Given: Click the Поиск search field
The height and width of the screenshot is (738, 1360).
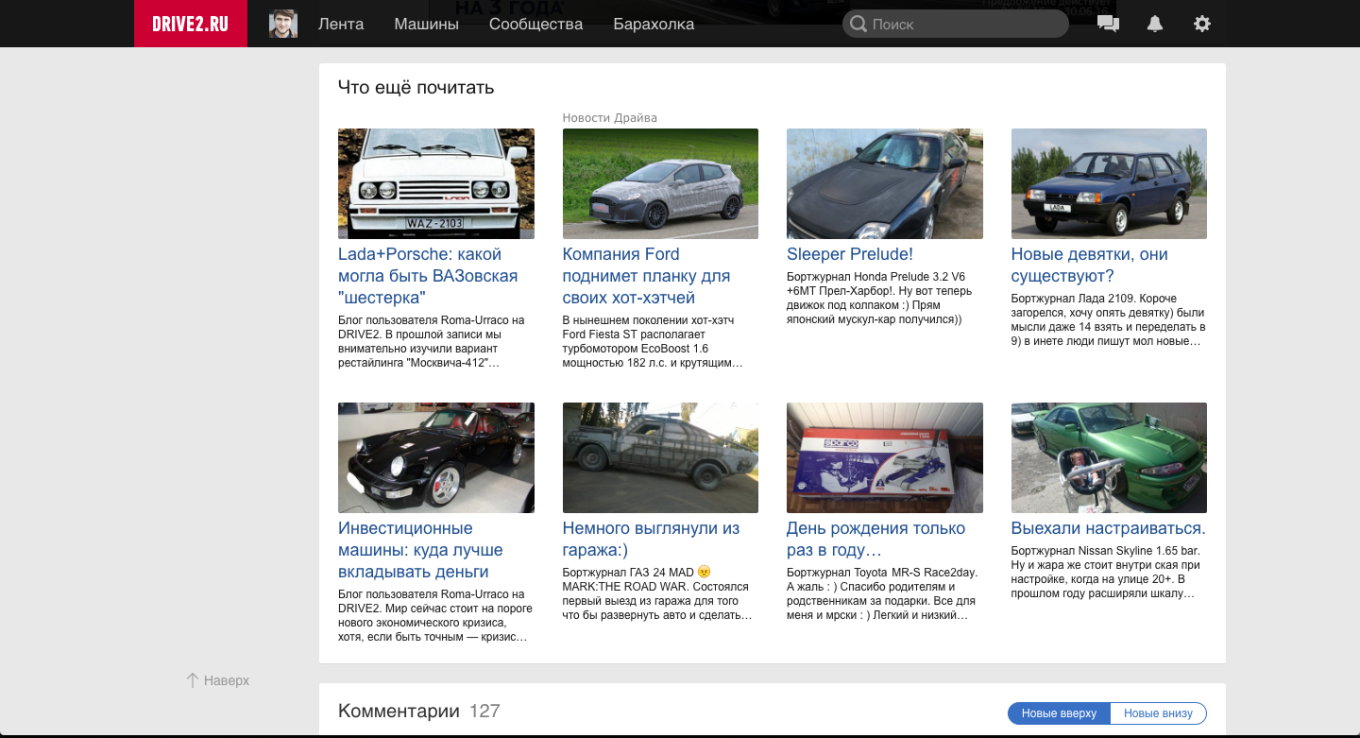Looking at the screenshot, I should 955,24.
